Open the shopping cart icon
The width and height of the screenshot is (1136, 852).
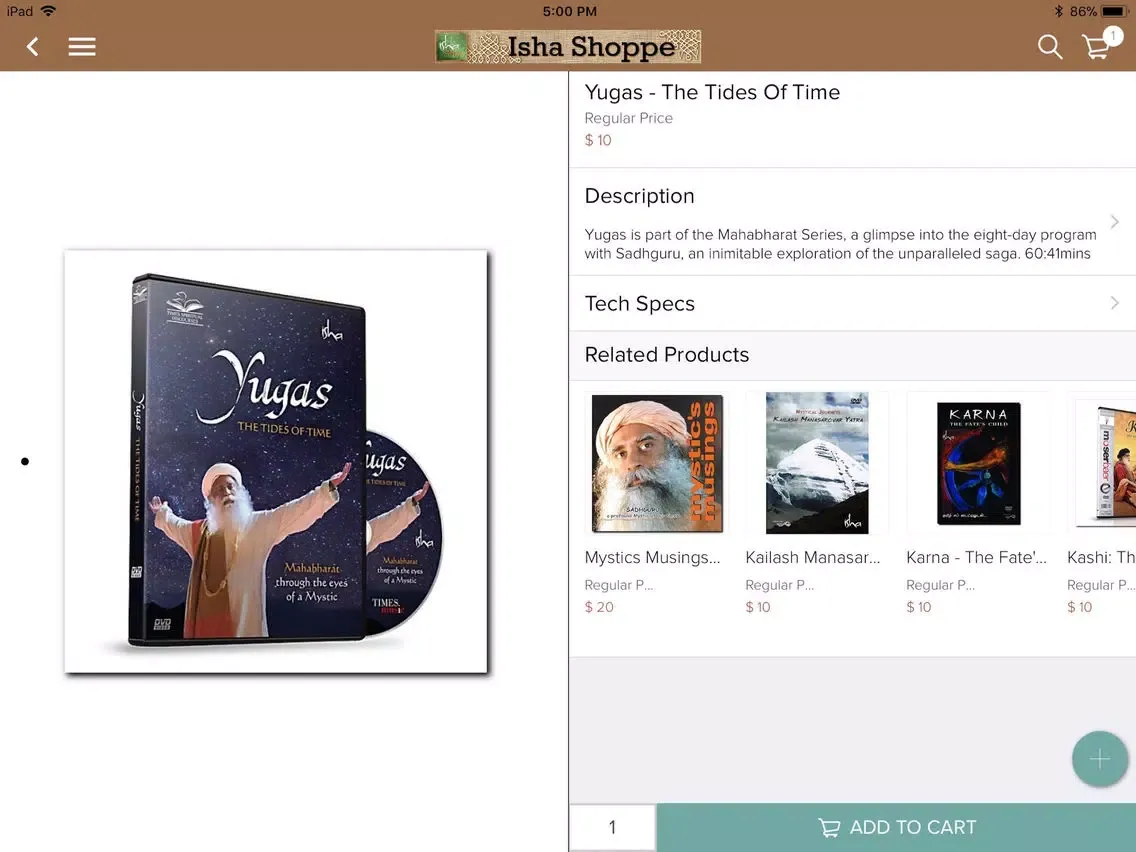click(1096, 48)
